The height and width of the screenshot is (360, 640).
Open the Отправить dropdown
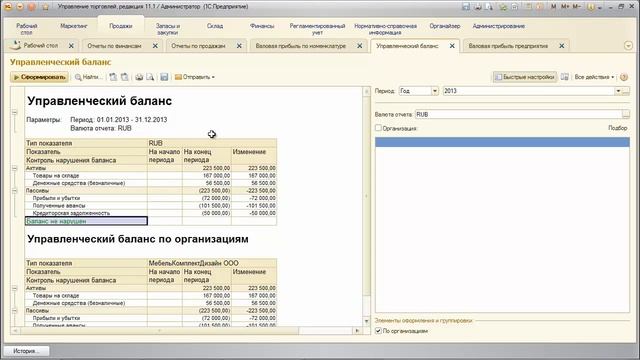195,77
